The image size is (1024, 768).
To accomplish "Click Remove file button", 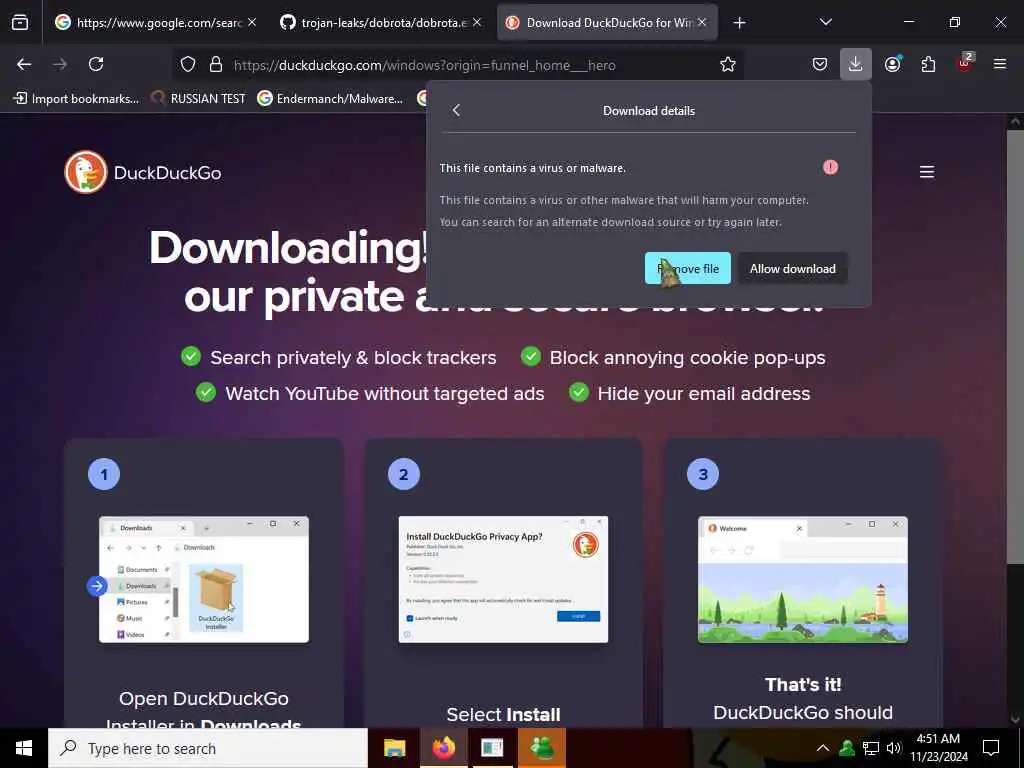I will pyautogui.click(x=688, y=268).
